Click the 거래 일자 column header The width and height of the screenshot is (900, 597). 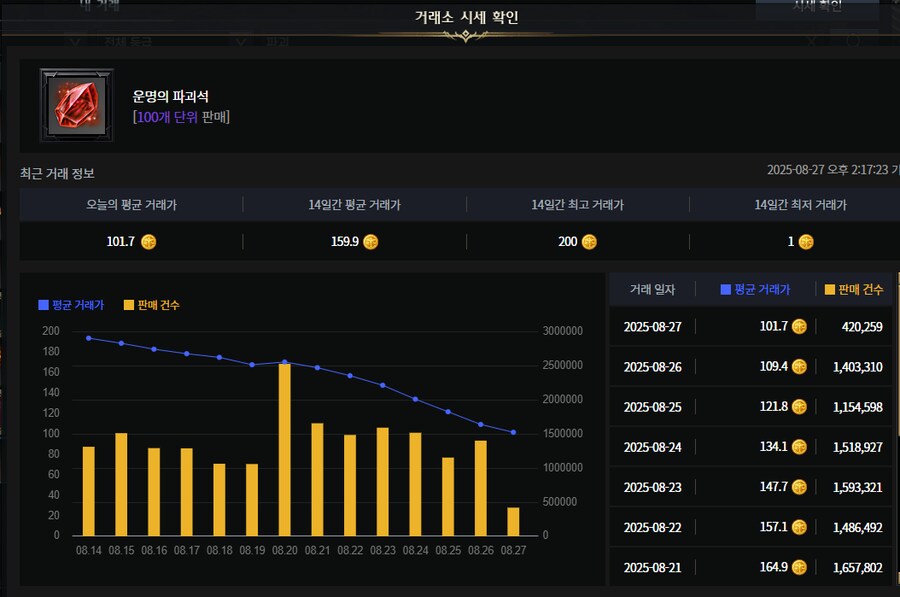pos(653,289)
